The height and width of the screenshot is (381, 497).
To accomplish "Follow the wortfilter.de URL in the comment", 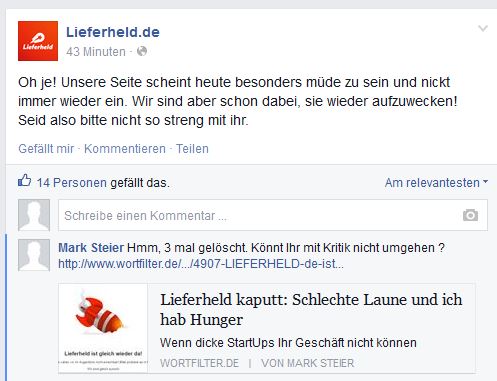I will click(201, 264).
